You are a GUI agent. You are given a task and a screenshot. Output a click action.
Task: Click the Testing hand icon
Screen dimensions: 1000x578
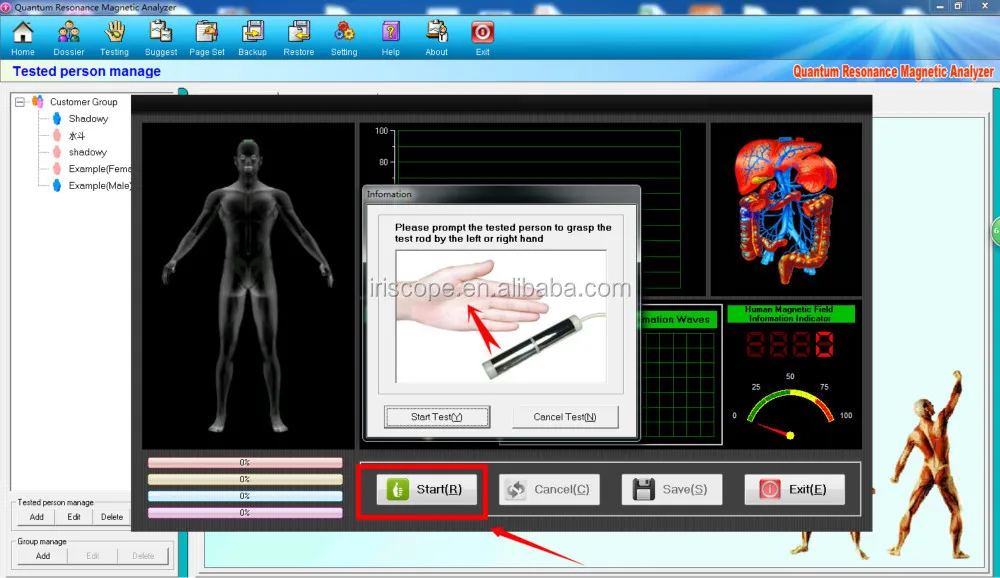115,38
